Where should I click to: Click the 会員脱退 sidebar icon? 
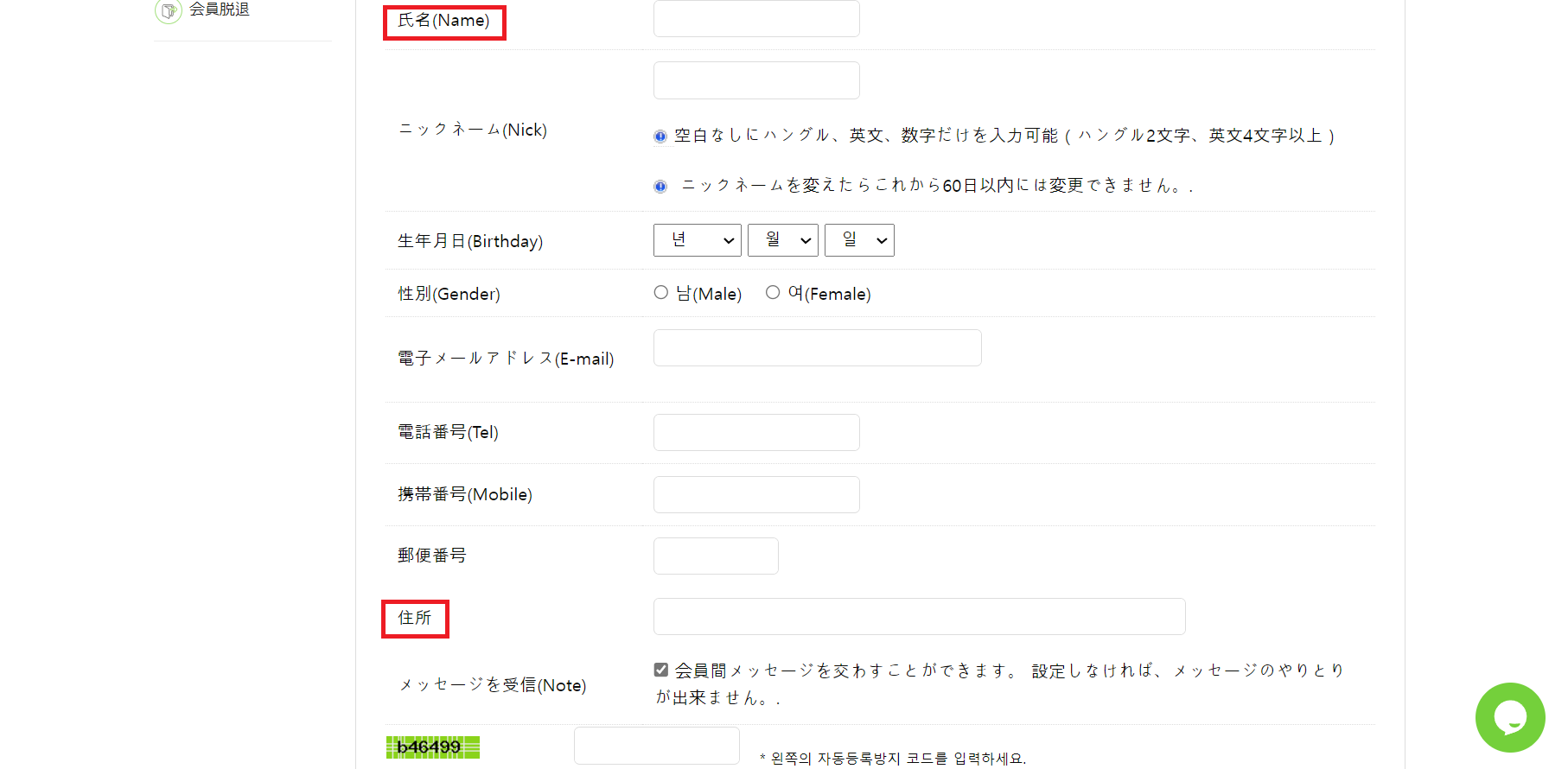pos(168,10)
